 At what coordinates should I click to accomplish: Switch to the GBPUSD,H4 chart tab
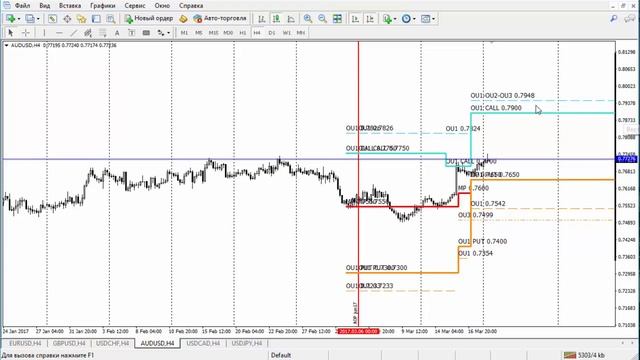69,343
